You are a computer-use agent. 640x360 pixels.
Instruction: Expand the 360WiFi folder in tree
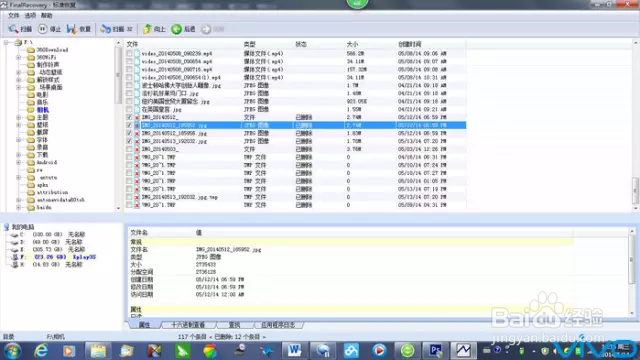18,58
